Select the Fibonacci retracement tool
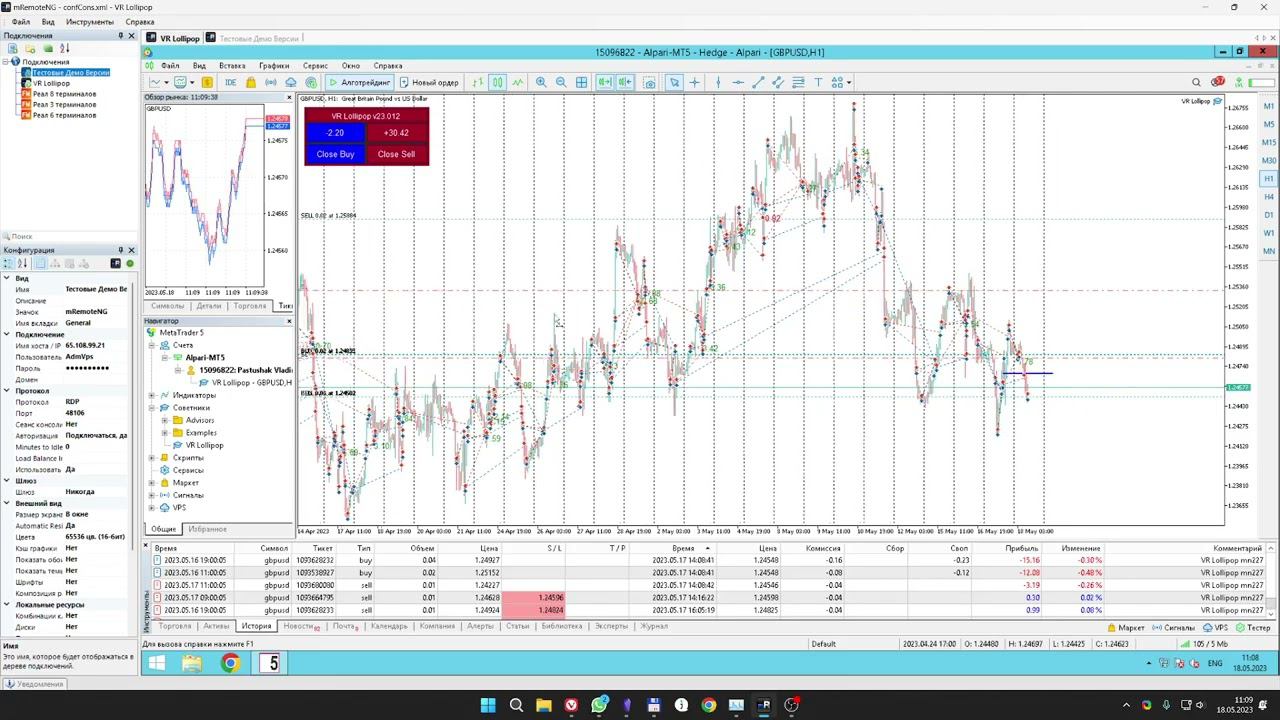This screenshot has height=720, width=1280. pos(798,82)
